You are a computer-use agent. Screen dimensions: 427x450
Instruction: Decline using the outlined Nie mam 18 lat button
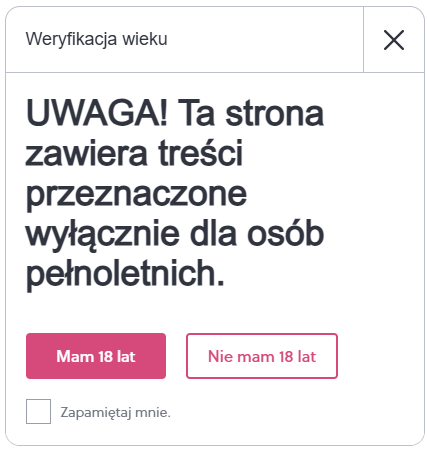point(262,356)
